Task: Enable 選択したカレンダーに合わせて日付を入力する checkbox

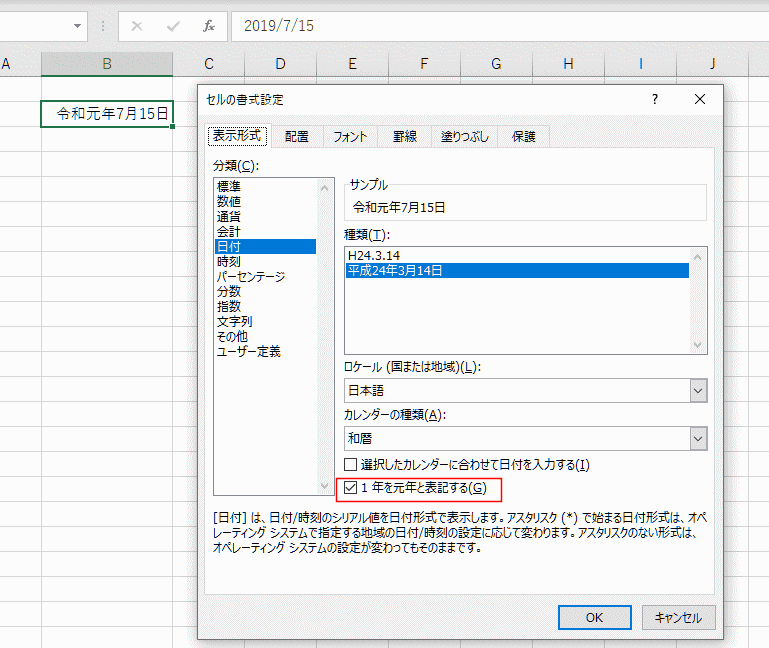Action: coord(350,465)
